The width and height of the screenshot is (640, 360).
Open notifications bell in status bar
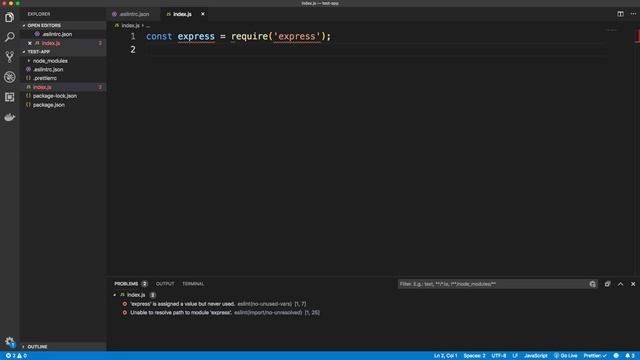[630, 356]
